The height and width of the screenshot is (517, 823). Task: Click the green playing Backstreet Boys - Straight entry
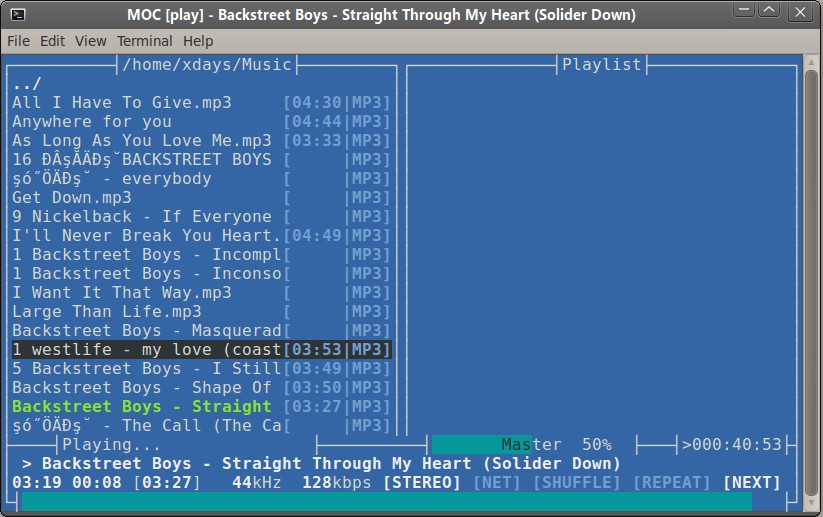coord(141,406)
